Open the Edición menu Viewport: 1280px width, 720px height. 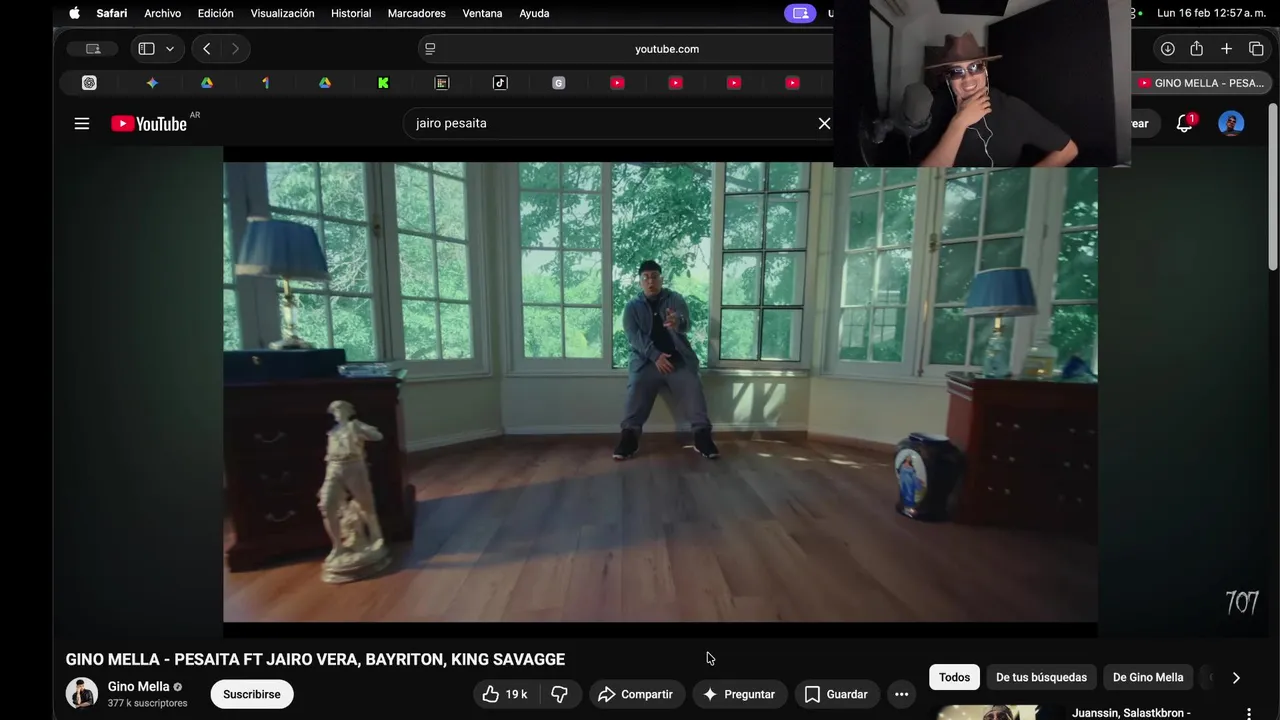[215, 13]
